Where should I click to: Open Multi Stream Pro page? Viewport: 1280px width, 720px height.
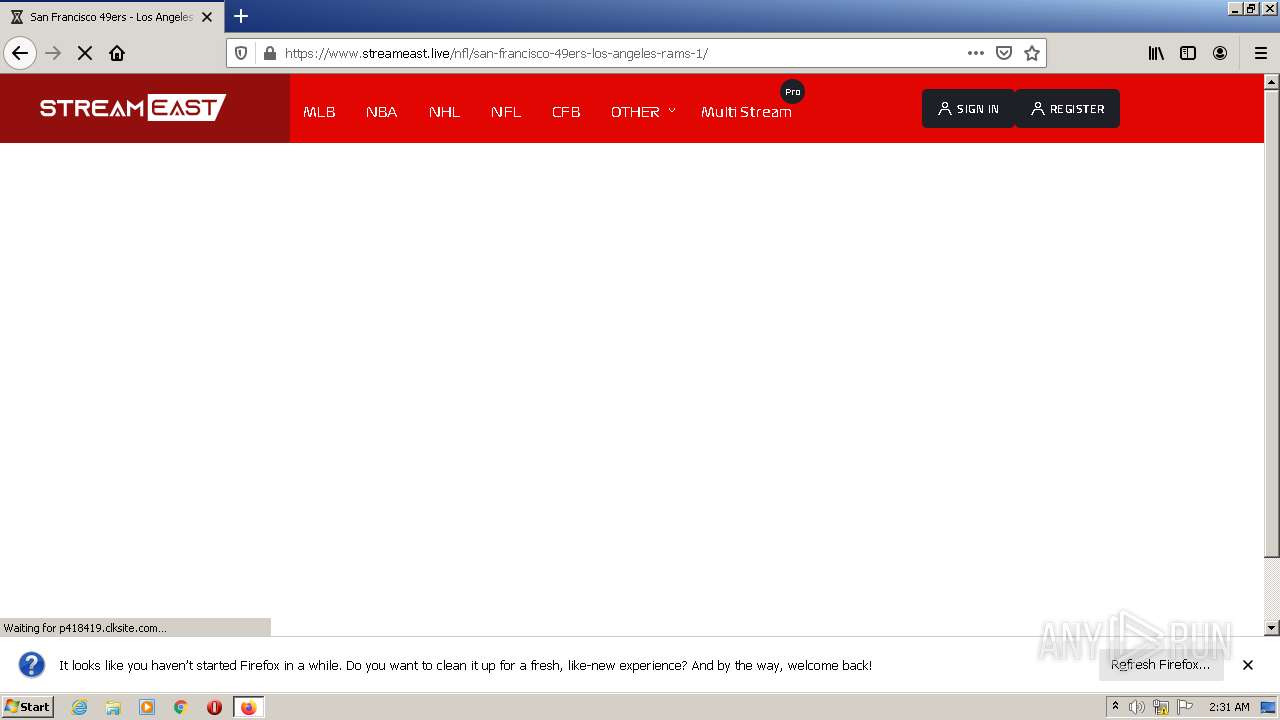pos(746,112)
